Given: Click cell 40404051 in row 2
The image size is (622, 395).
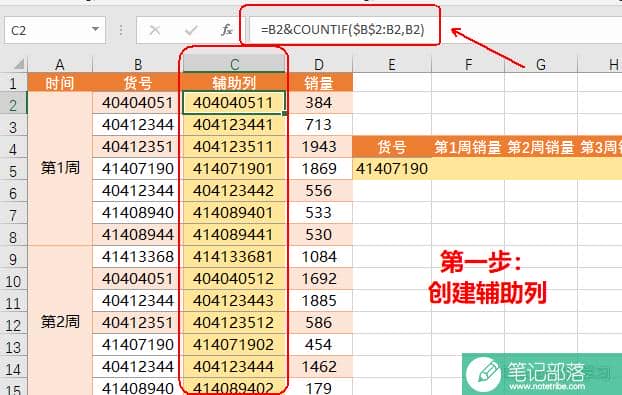Looking at the screenshot, I should [x=138, y=103].
